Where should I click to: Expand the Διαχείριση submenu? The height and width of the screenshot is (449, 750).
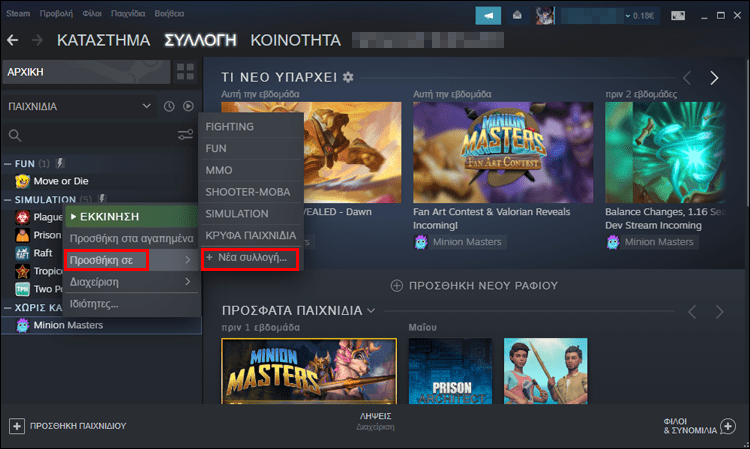tap(131, 282)
